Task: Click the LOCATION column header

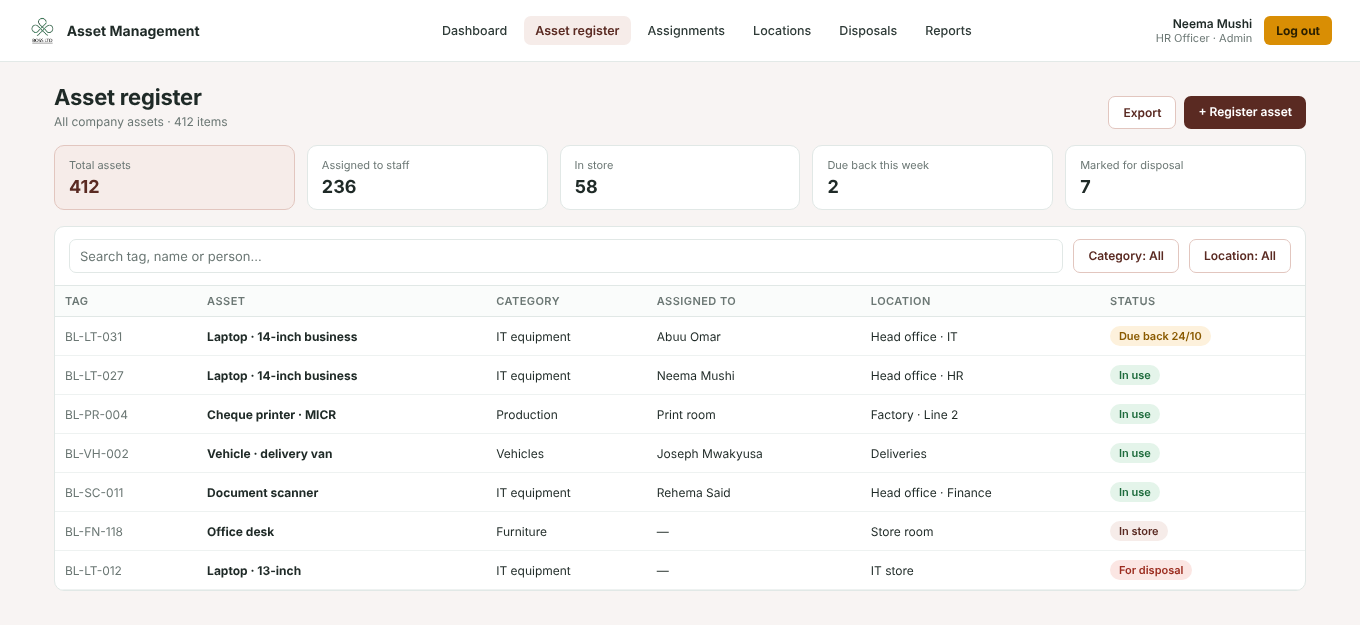Action: [901, 301]
